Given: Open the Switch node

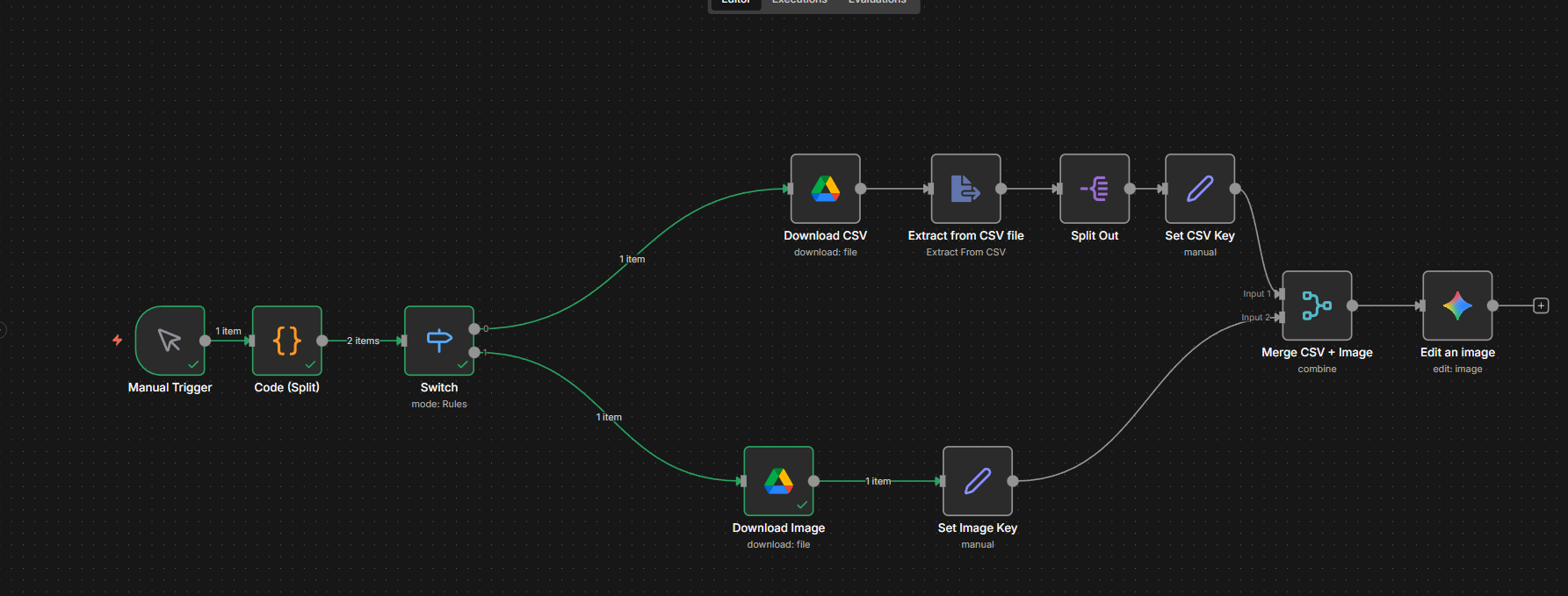Looking at the screenshot, I should pos(439,341).
